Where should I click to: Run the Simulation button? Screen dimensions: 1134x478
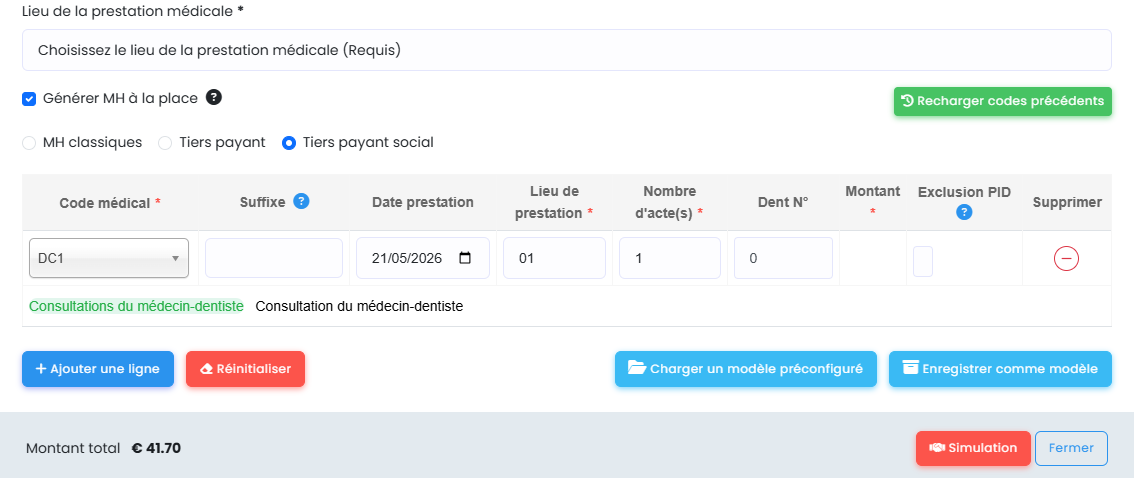(x=973, y=448)
